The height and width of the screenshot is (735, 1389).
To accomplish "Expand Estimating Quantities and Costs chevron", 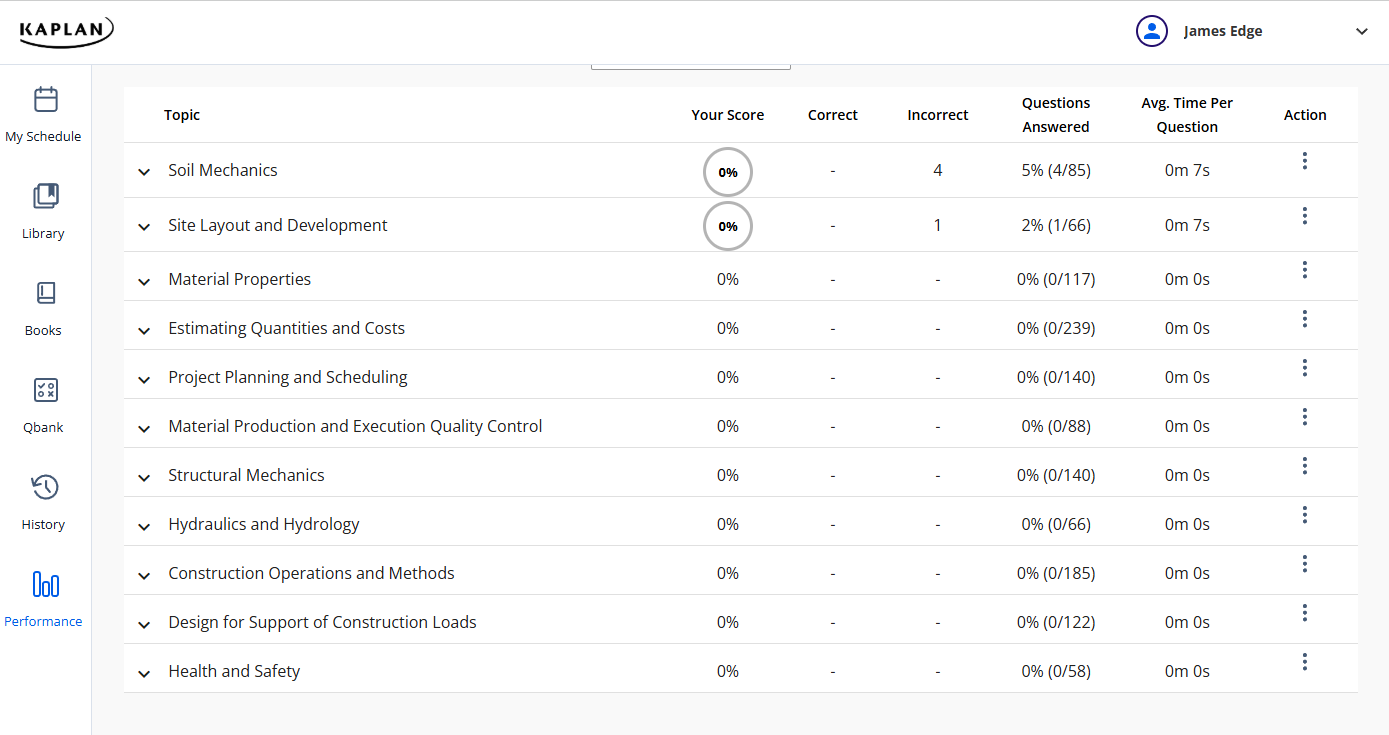I will [144, 330].
